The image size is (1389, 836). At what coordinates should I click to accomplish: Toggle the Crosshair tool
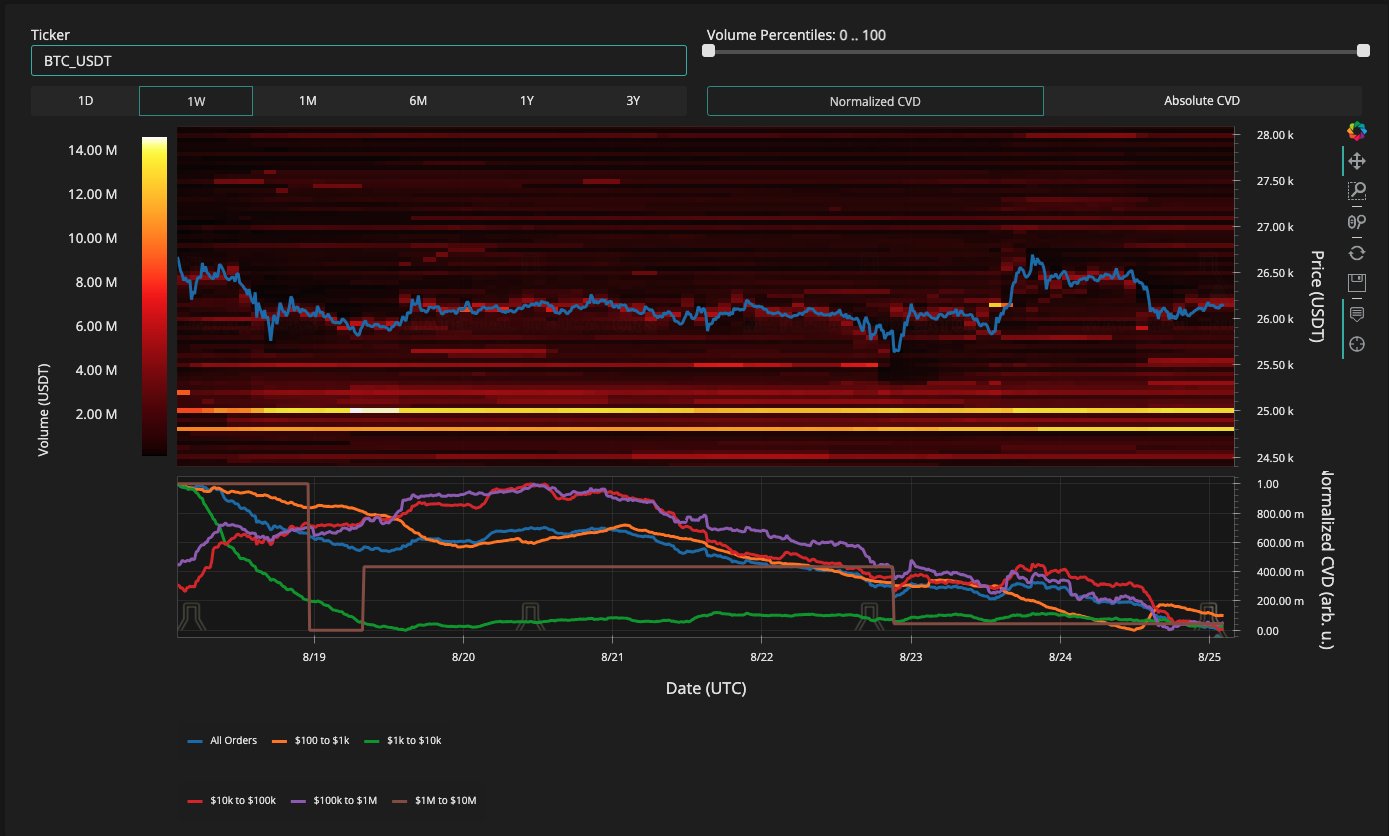click(1356, 344)
